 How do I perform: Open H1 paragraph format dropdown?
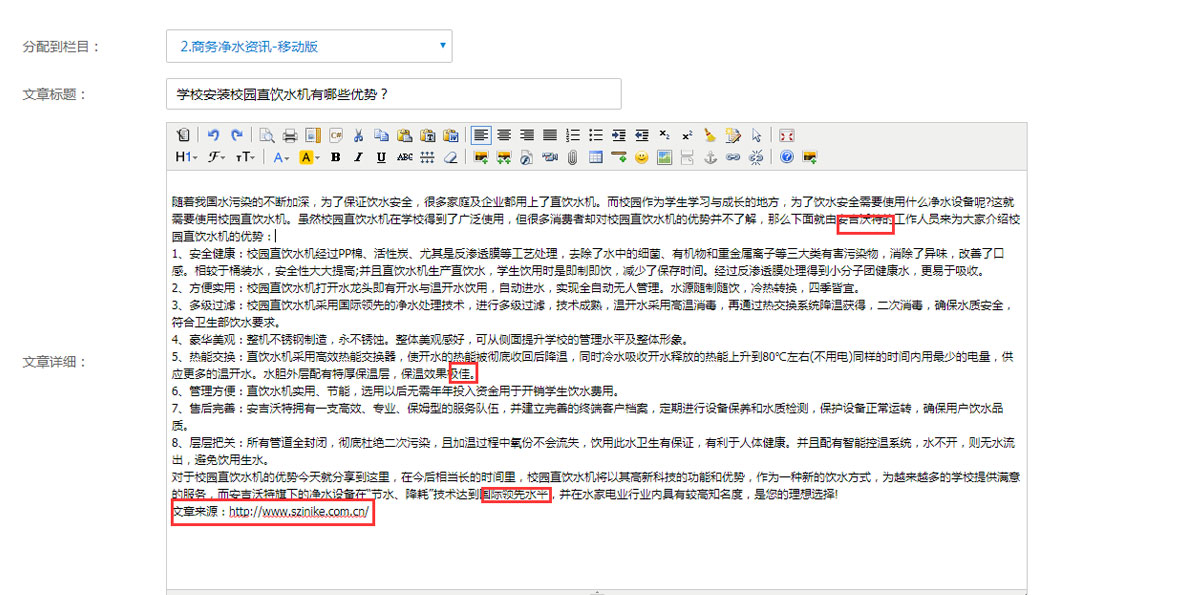tap(187, 157)
